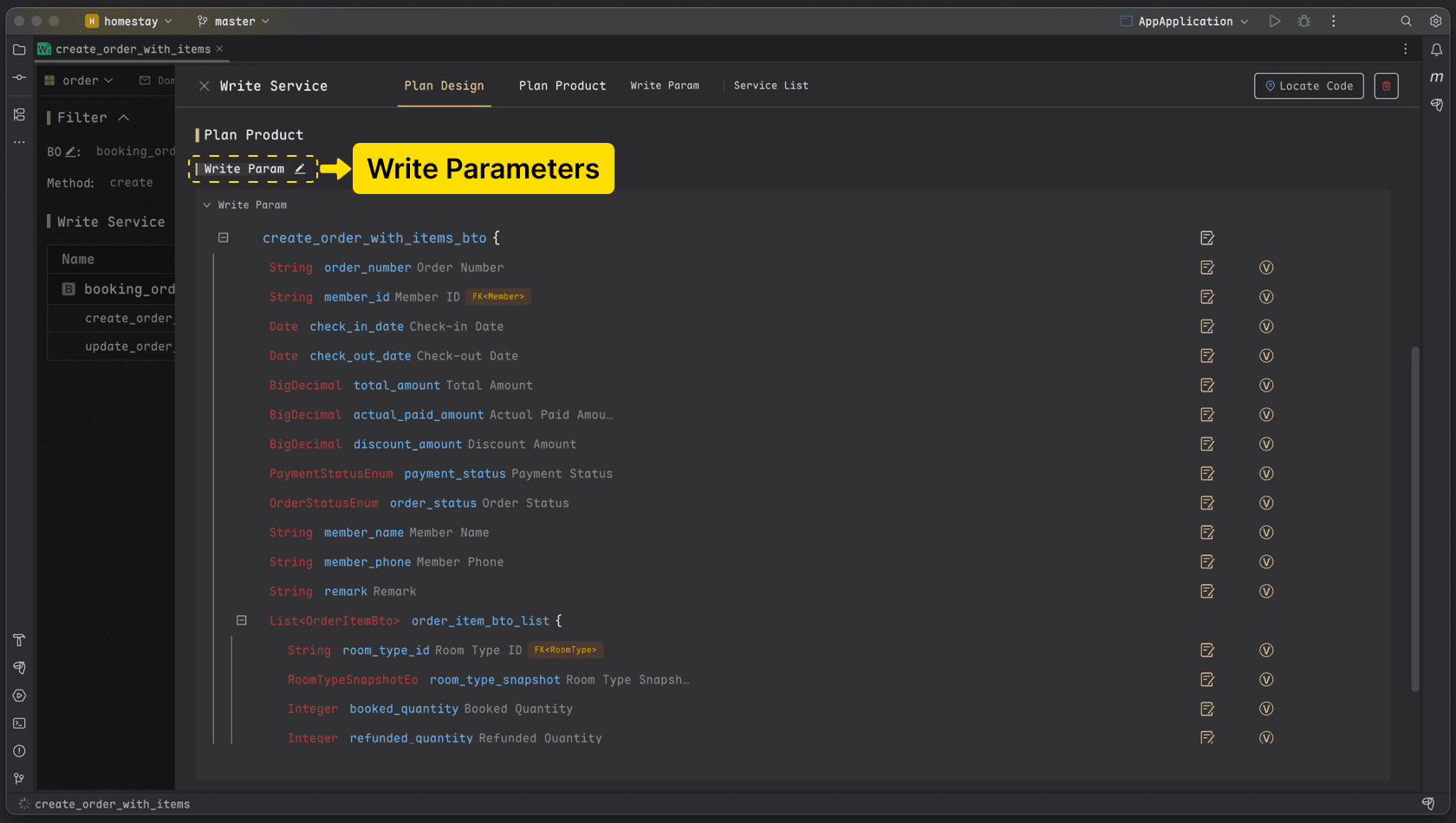
Task: Collapse the Write Param tree section
Action: point(207,204)
